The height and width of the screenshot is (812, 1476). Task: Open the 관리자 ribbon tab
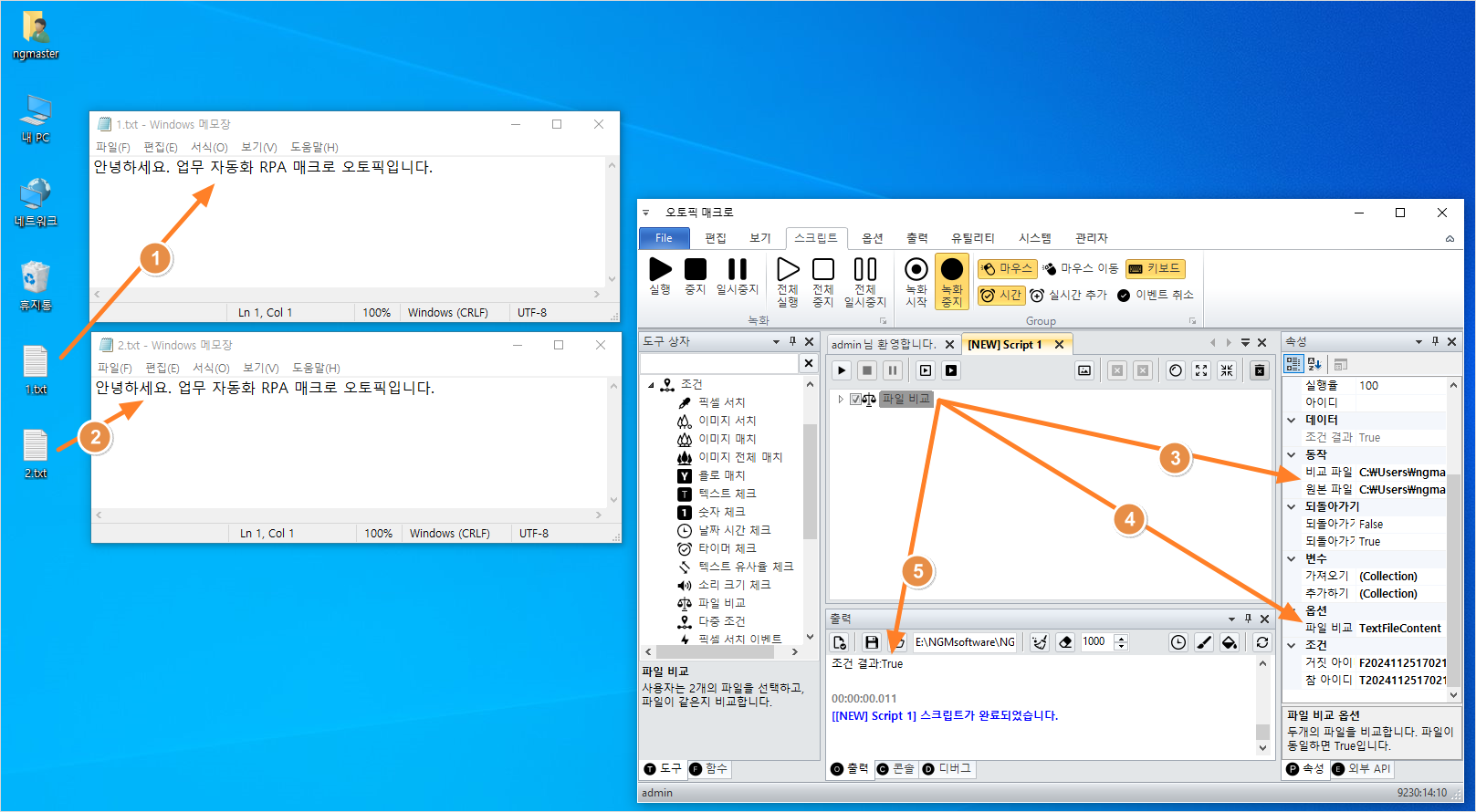(x=1092, y=238)
